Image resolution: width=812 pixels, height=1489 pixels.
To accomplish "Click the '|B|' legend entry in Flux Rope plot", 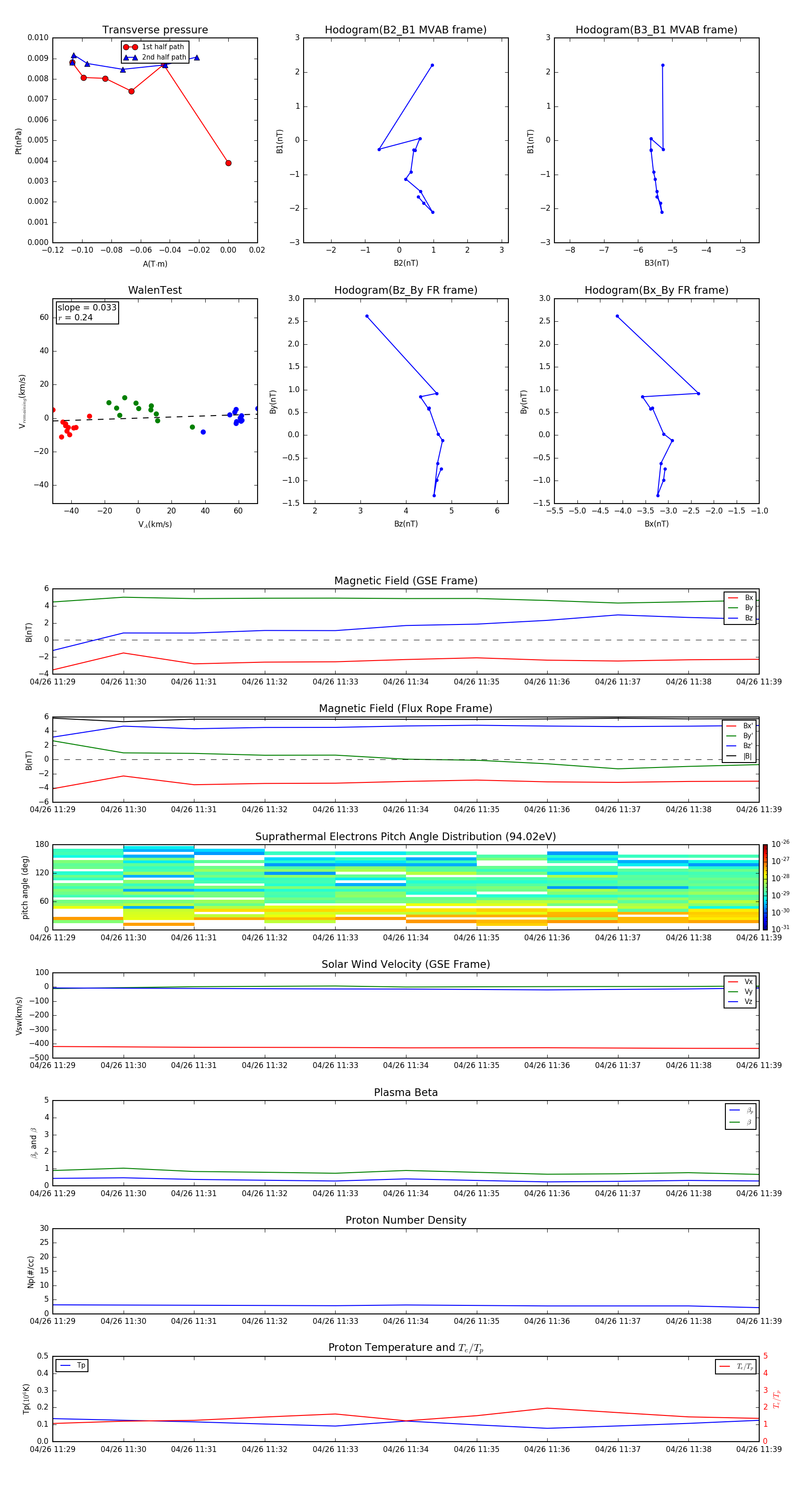I will pyautogui.click(x=739, y=756).
